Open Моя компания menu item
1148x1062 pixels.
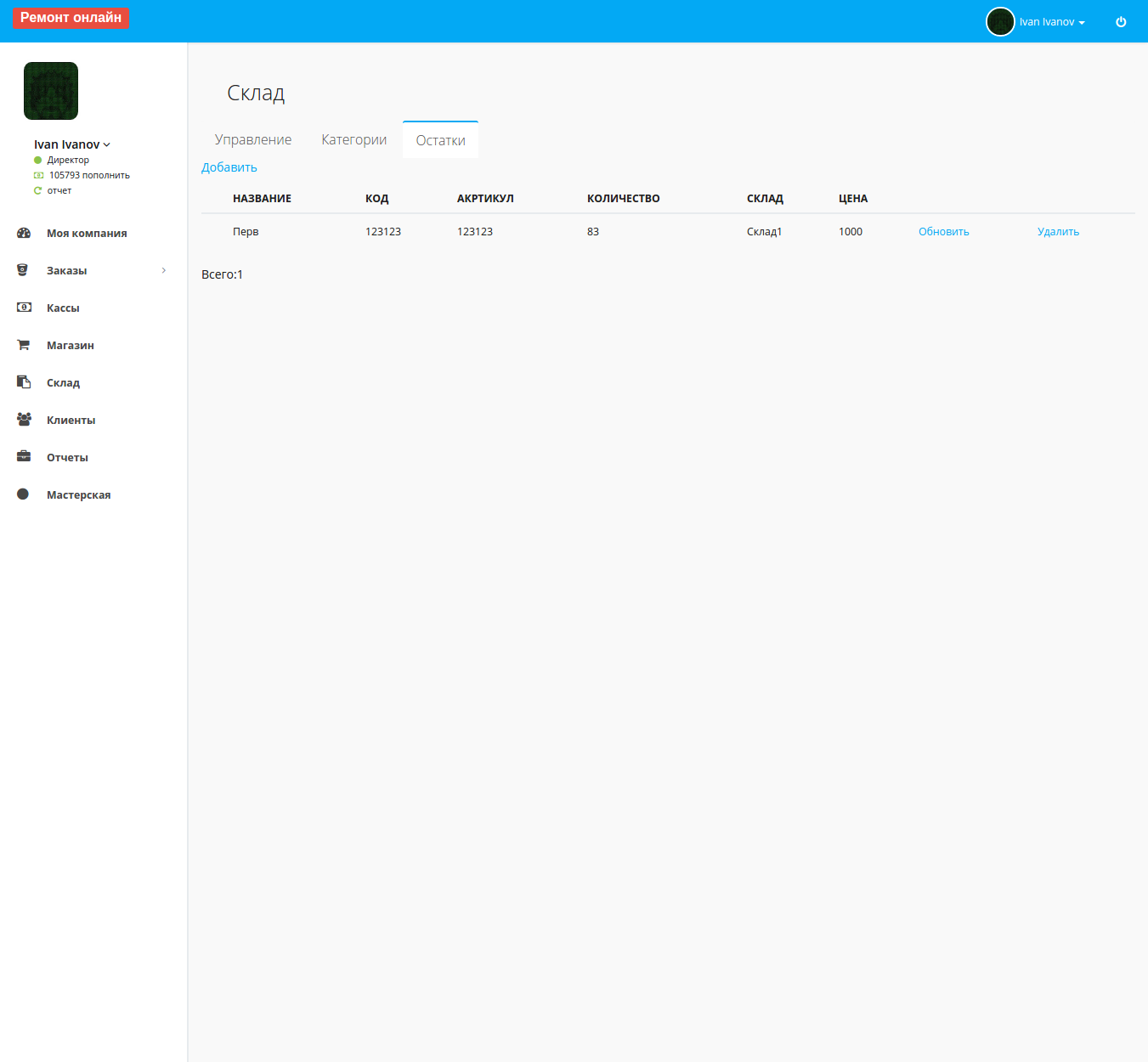click(x=87, y=234)
